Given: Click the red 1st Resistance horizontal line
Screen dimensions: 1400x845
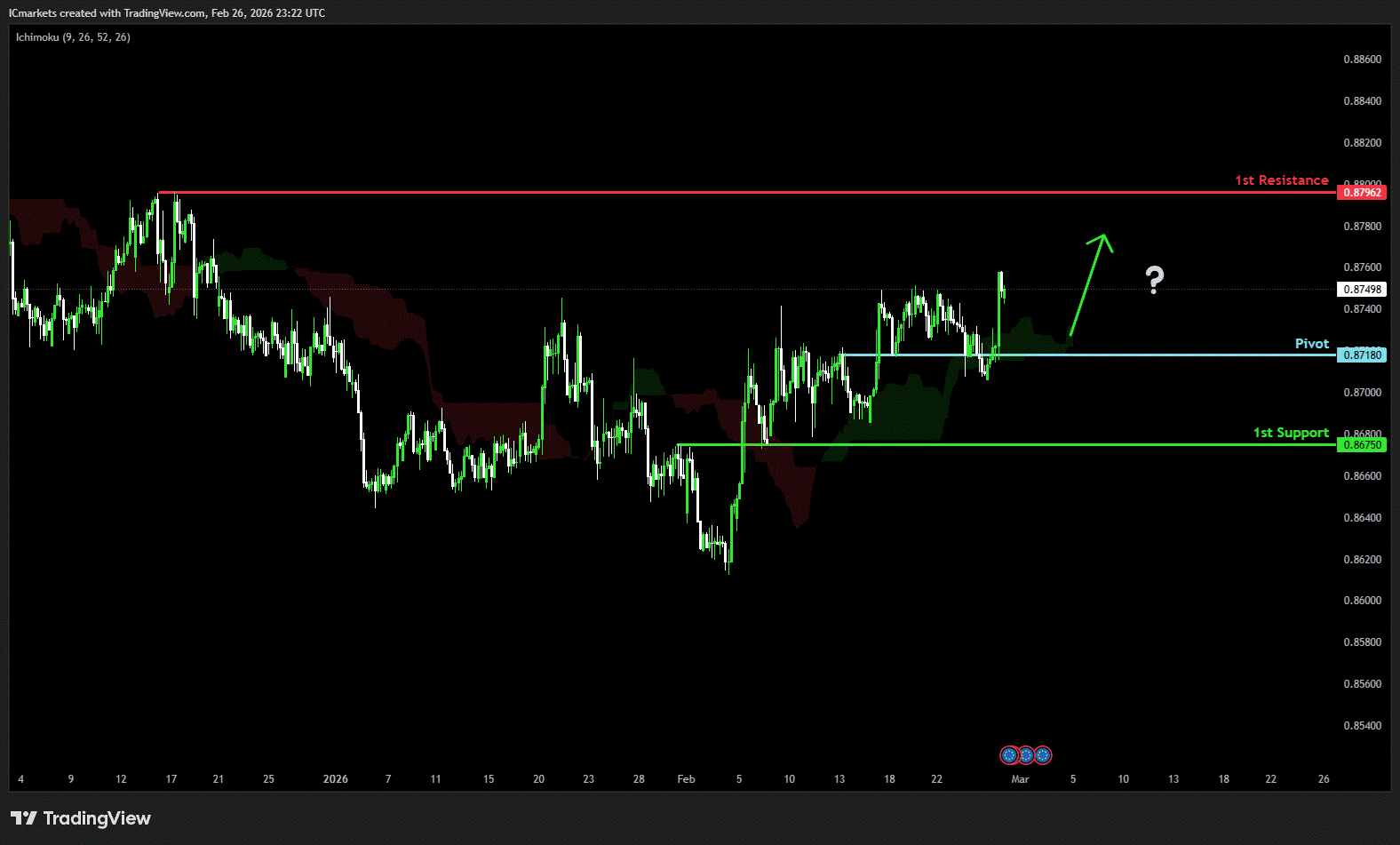Looking at the screenshot, I should (x=711, y=192).
